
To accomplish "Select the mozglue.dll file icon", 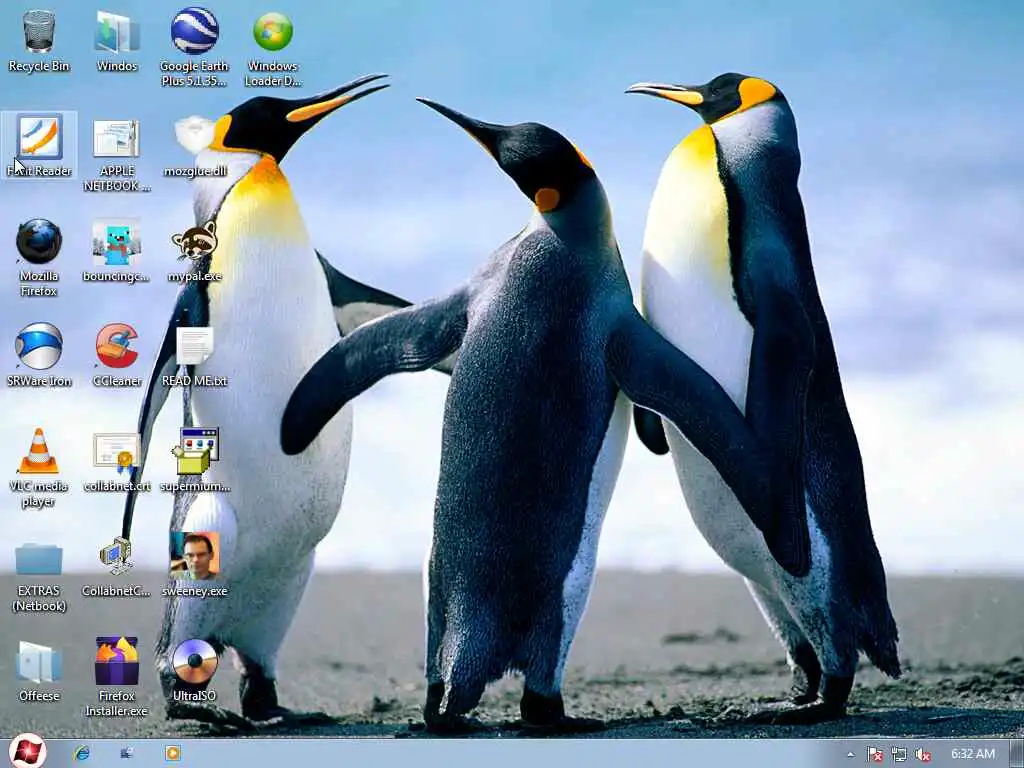I will click(x=195, y=146).
